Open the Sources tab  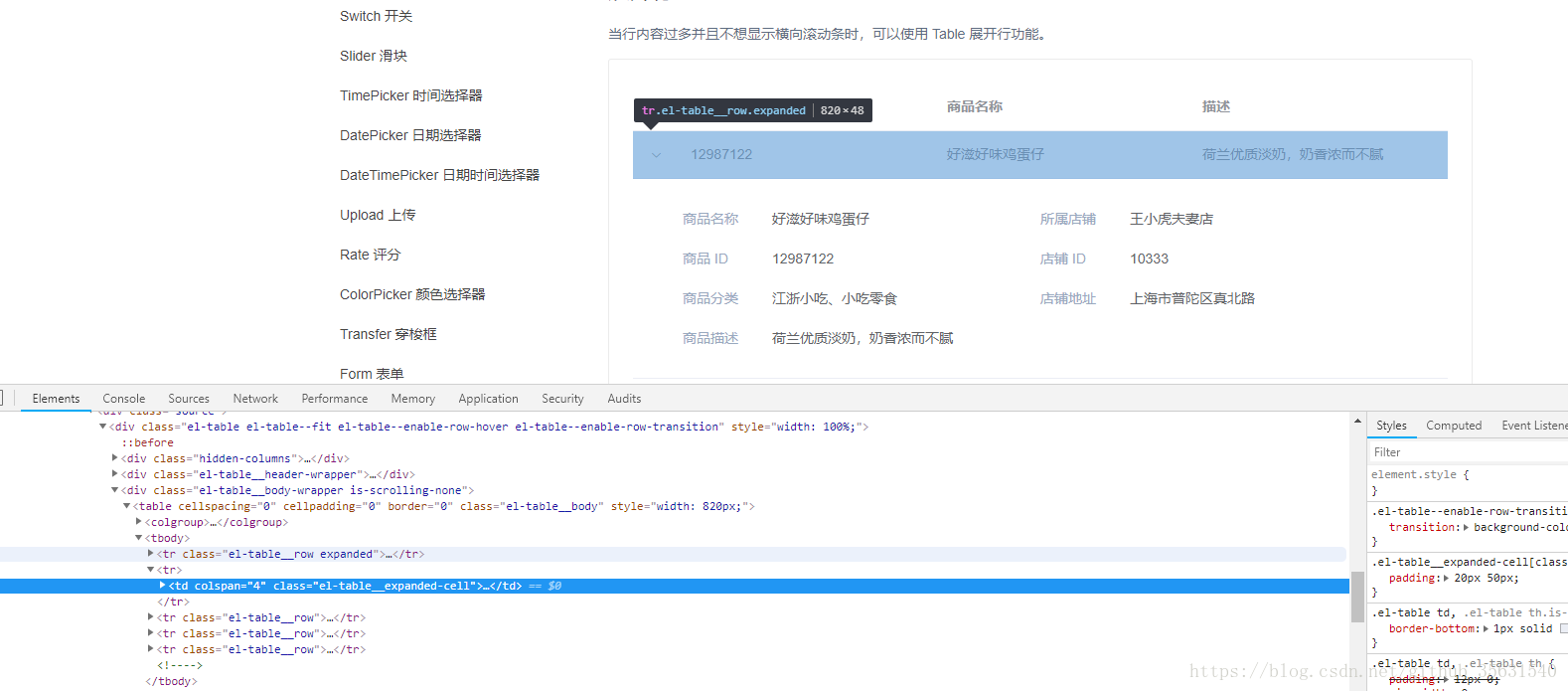coord(189,399)
